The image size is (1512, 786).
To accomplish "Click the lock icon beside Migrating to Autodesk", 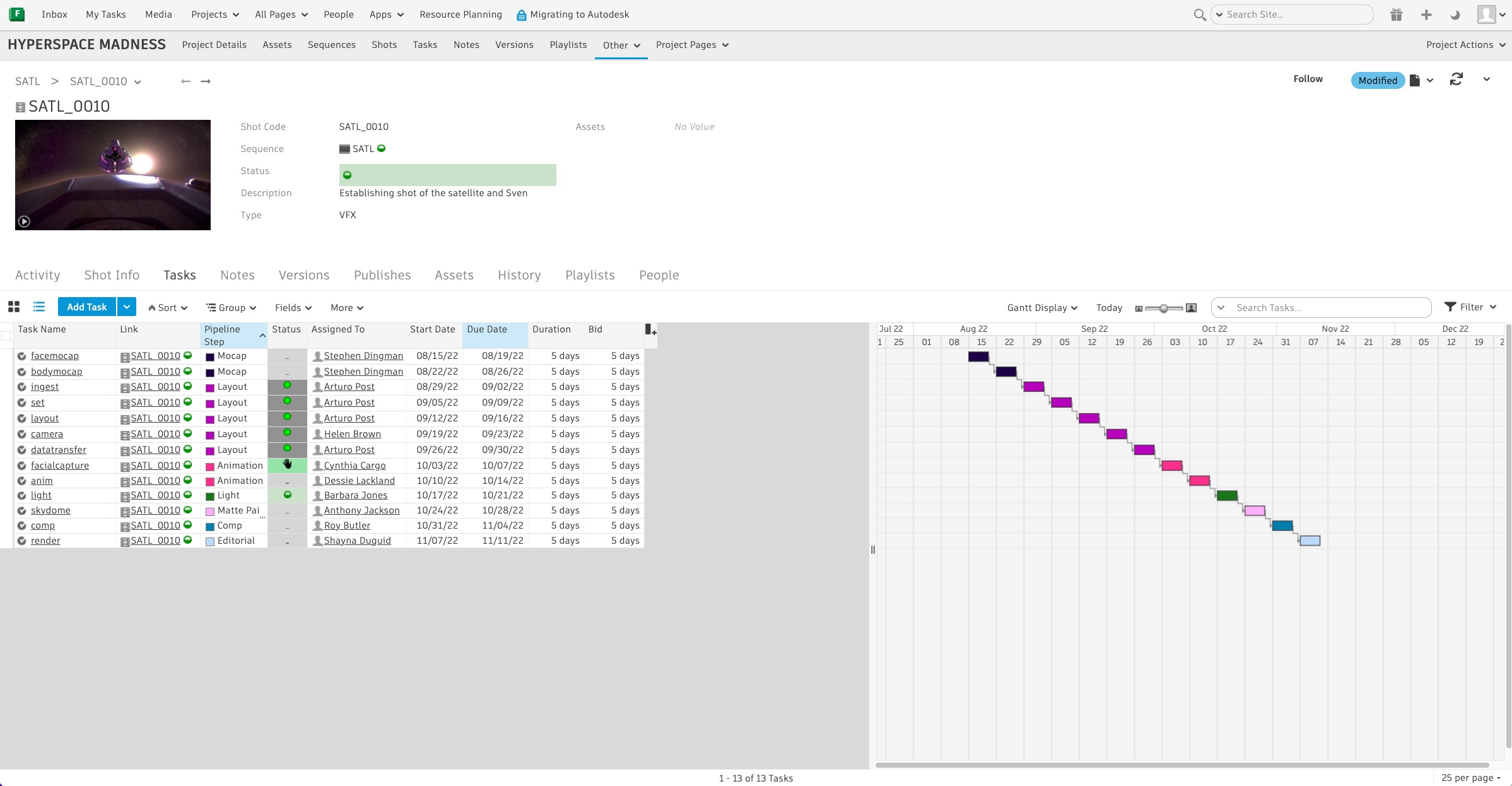I will click(x=521, y=15).
